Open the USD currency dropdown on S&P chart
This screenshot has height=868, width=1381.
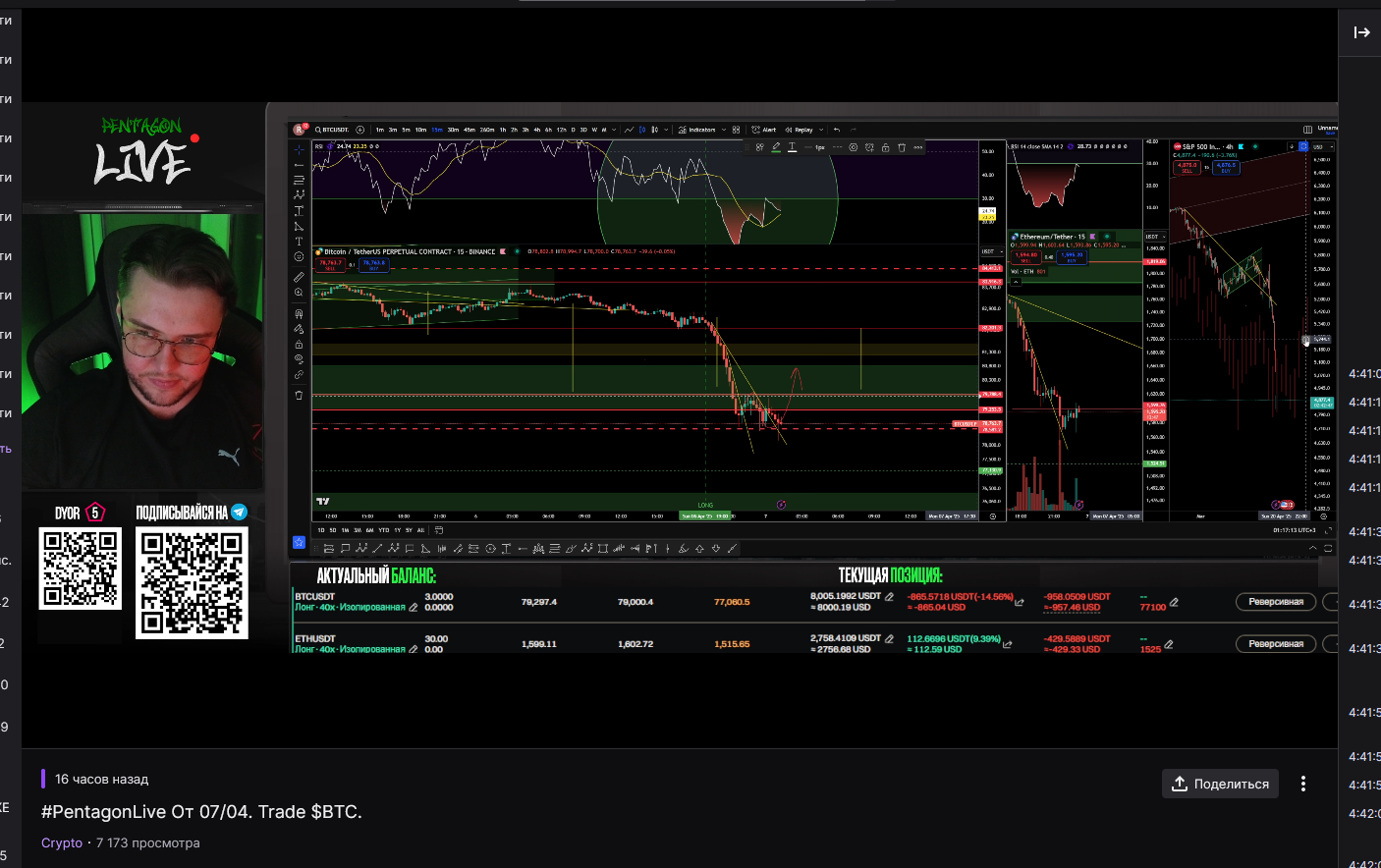pyautogui.click(x=1320, y=146)
